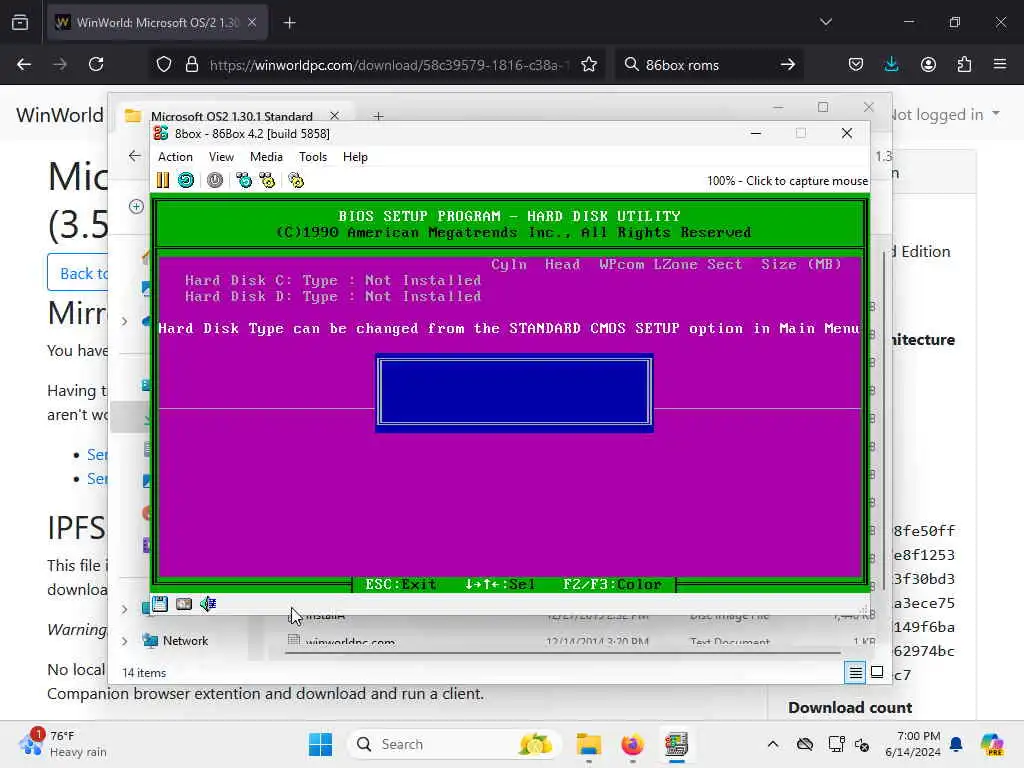Open the Windows Start menu
1024x768 pixels.
(320, 744)
